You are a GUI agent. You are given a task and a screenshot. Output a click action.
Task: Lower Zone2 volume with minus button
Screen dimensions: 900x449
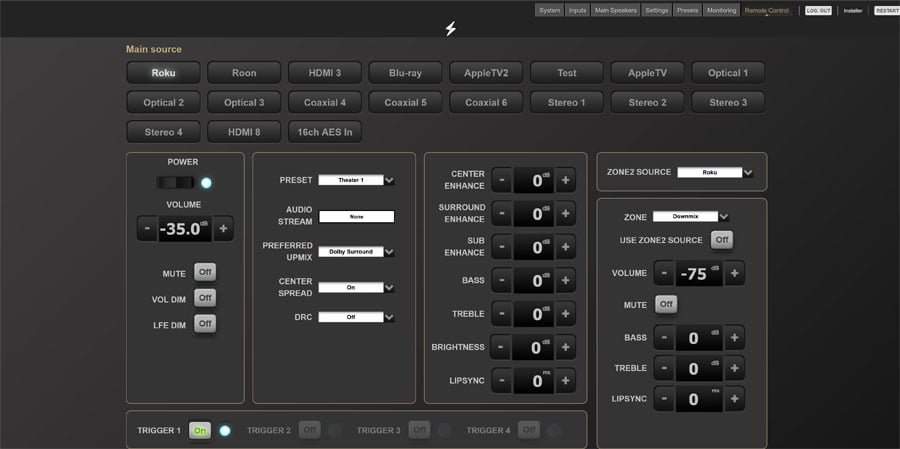664,273
